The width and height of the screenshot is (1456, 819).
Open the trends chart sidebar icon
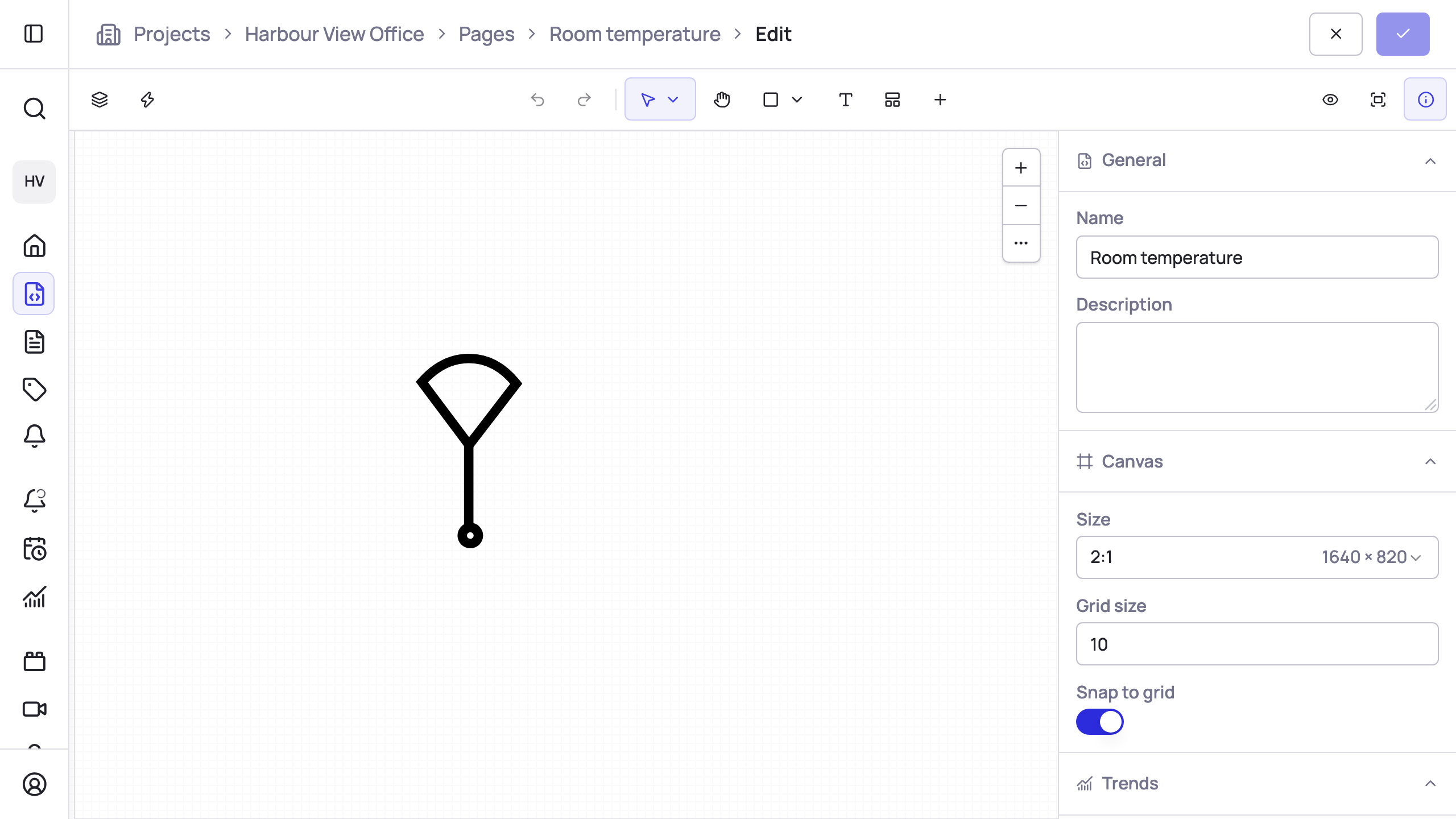tap(34, 597)
